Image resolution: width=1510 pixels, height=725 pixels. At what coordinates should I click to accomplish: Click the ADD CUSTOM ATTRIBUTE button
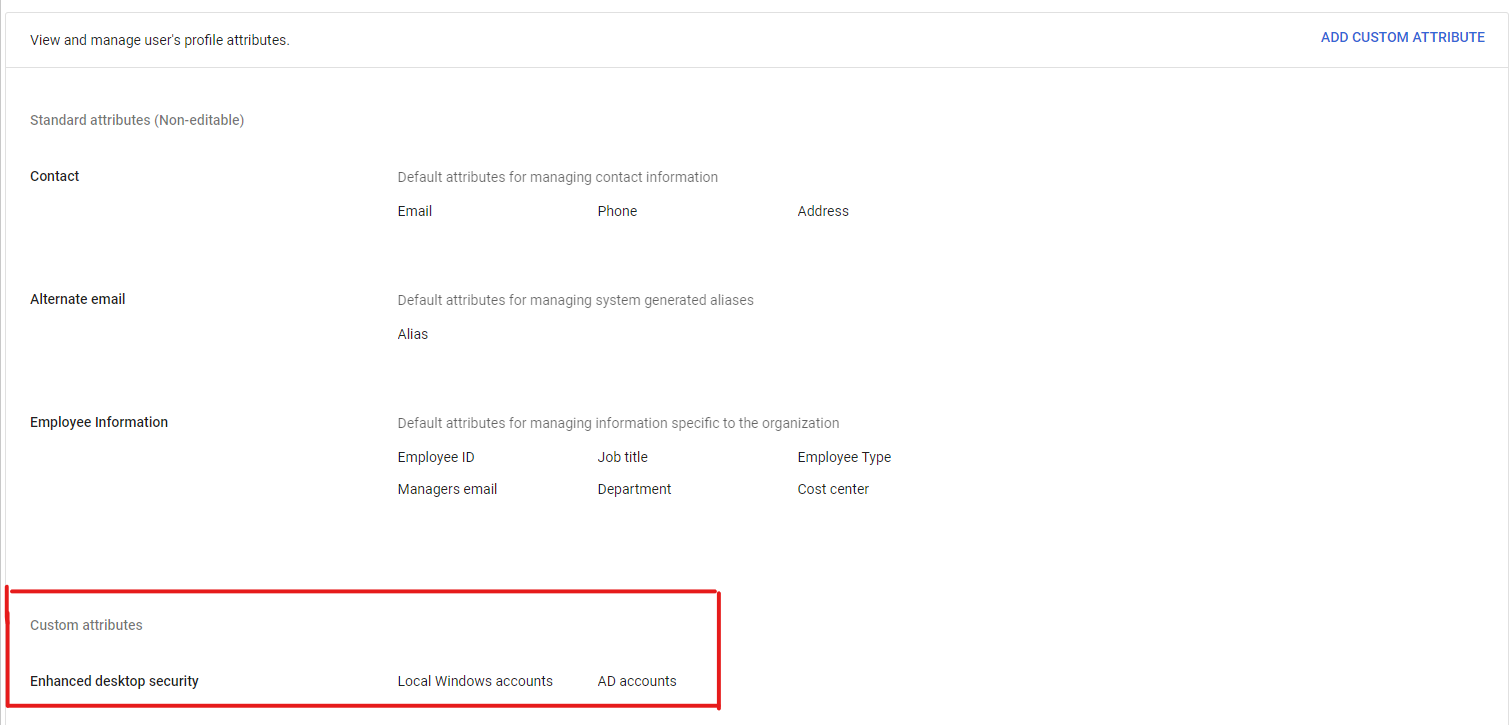[1402, 37]
